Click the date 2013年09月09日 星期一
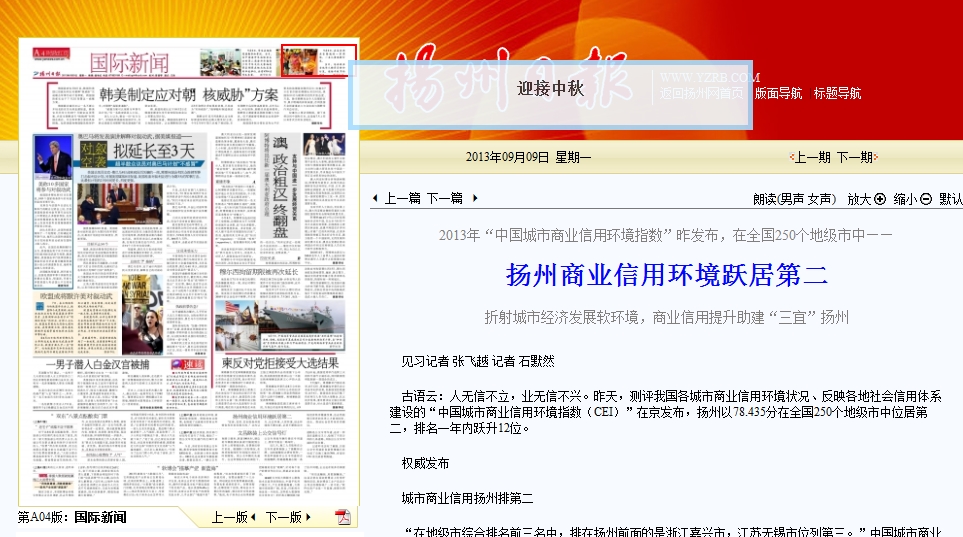The width and height of the screenshot is (963, 537). point(528,157)
